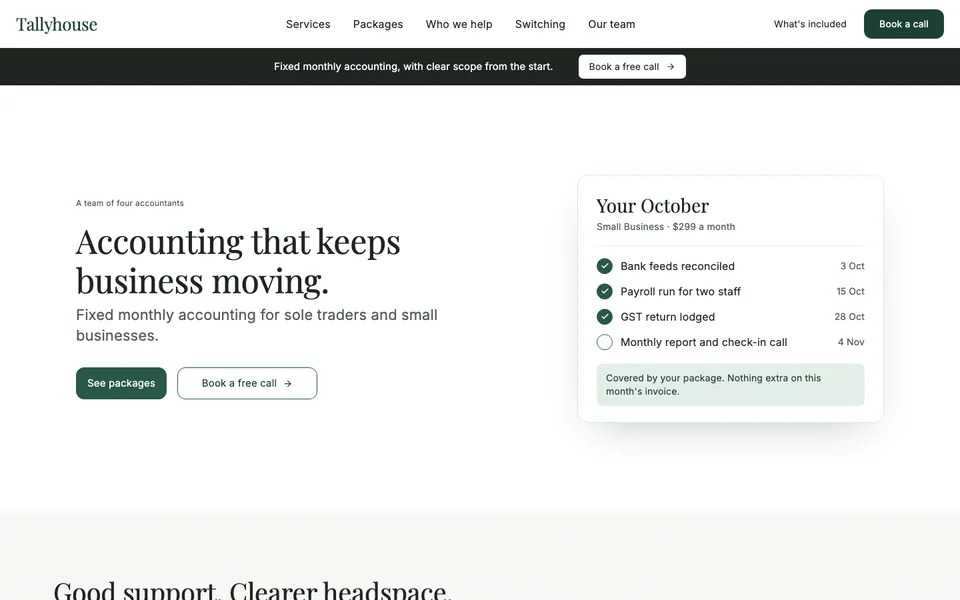Screen dimensions: 960x600
Task: Click Payroll run for two staff text
Action: (680, 291)
